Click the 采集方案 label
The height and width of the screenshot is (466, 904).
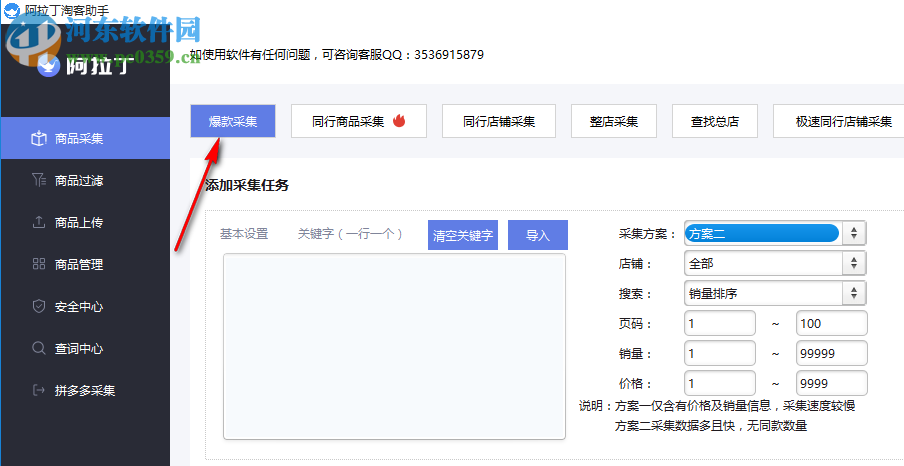647,234
